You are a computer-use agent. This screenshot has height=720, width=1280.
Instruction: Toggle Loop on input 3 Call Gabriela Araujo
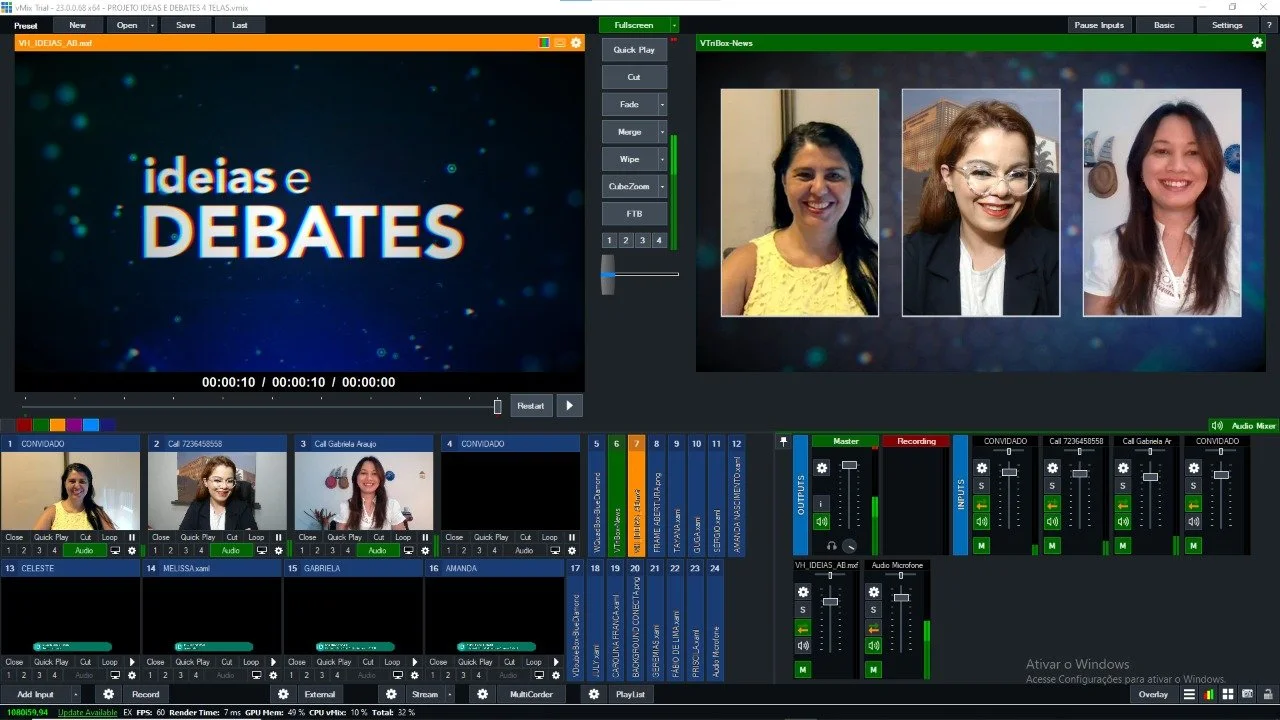tap(403, 537)
